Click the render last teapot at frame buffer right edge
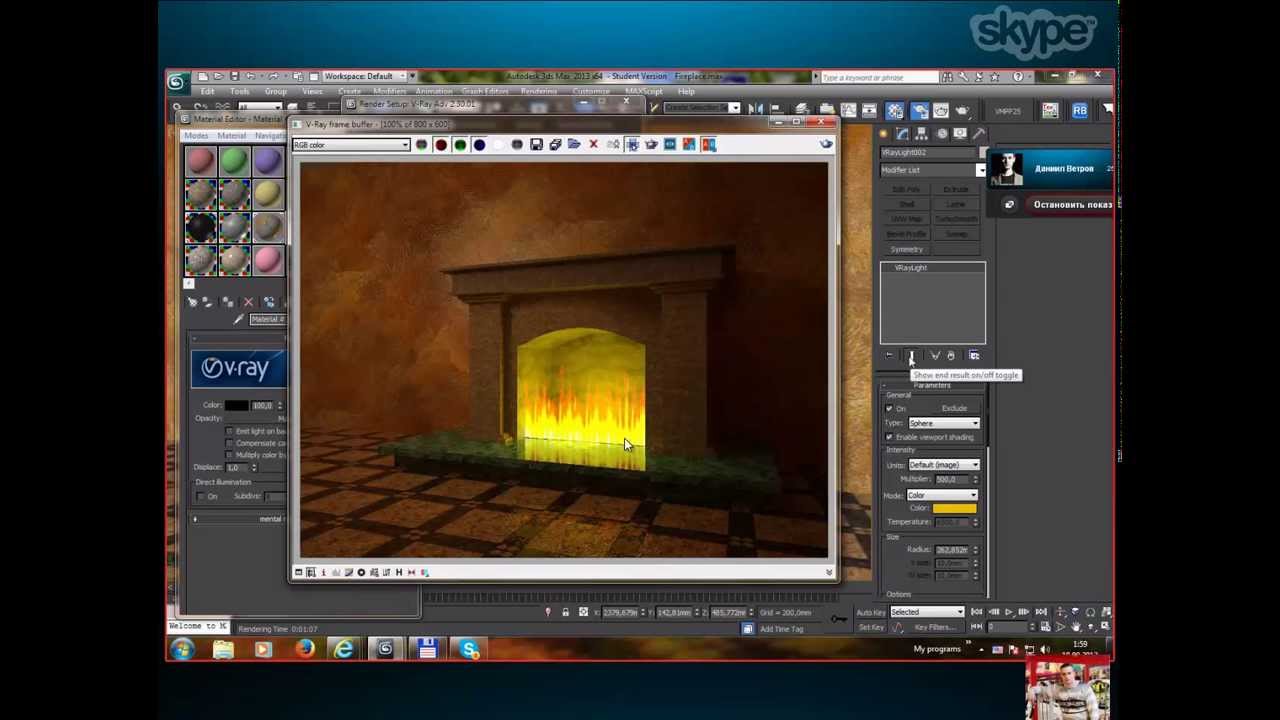The image size is (1280, 720). (x=826, y=145)
